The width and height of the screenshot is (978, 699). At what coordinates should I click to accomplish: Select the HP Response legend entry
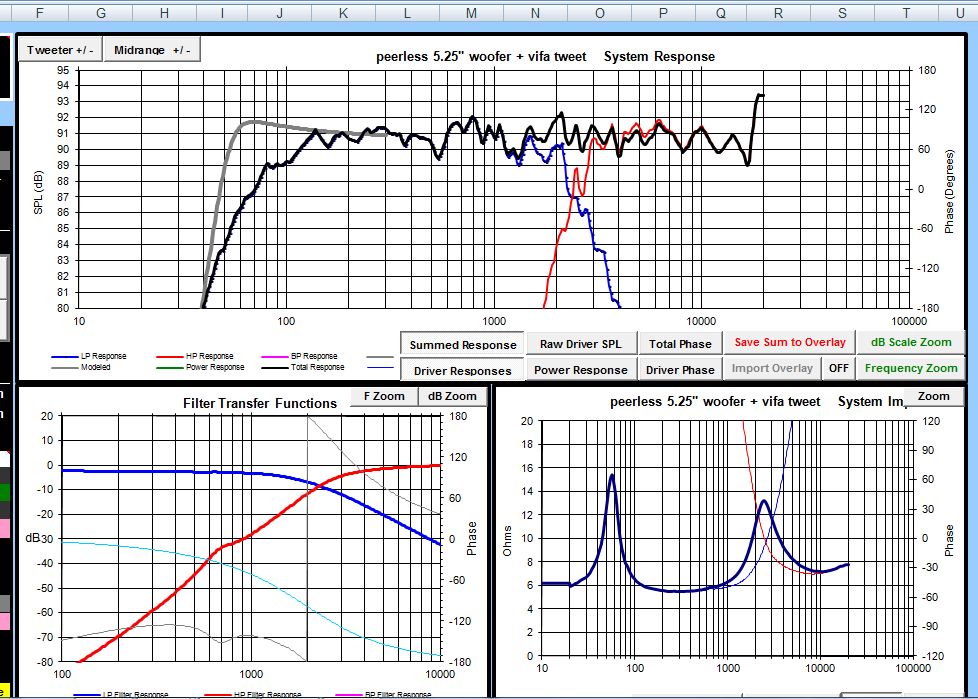[x=195, y=356]
